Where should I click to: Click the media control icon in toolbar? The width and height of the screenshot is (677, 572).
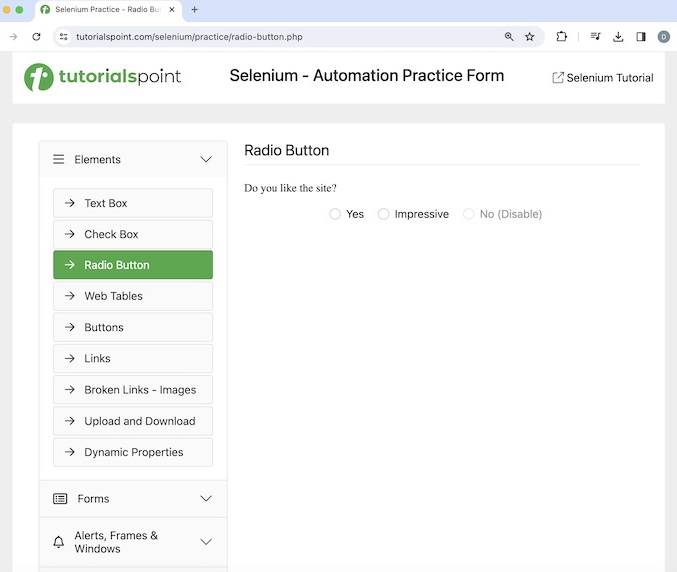coord(595,37)
